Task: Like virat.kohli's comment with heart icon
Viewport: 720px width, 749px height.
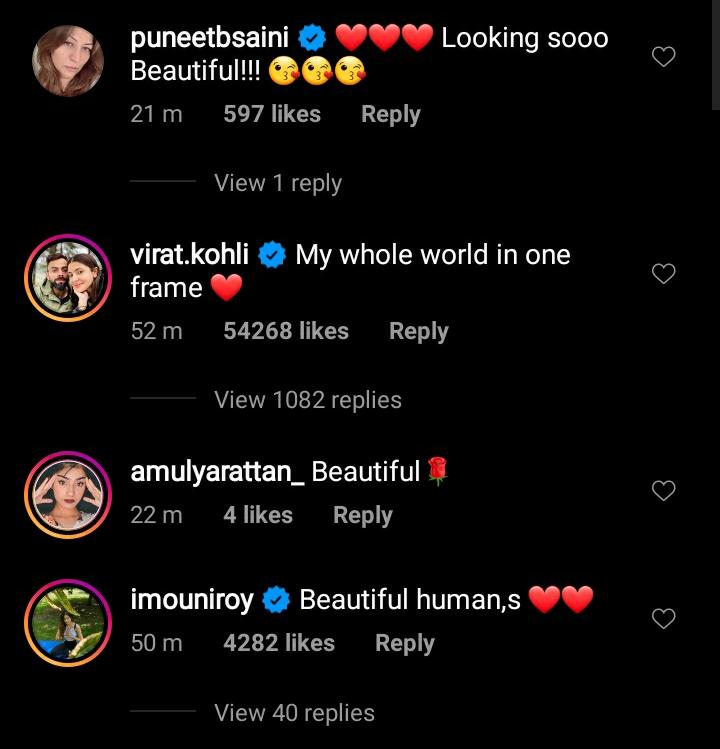Action: [x=663, y=274]
